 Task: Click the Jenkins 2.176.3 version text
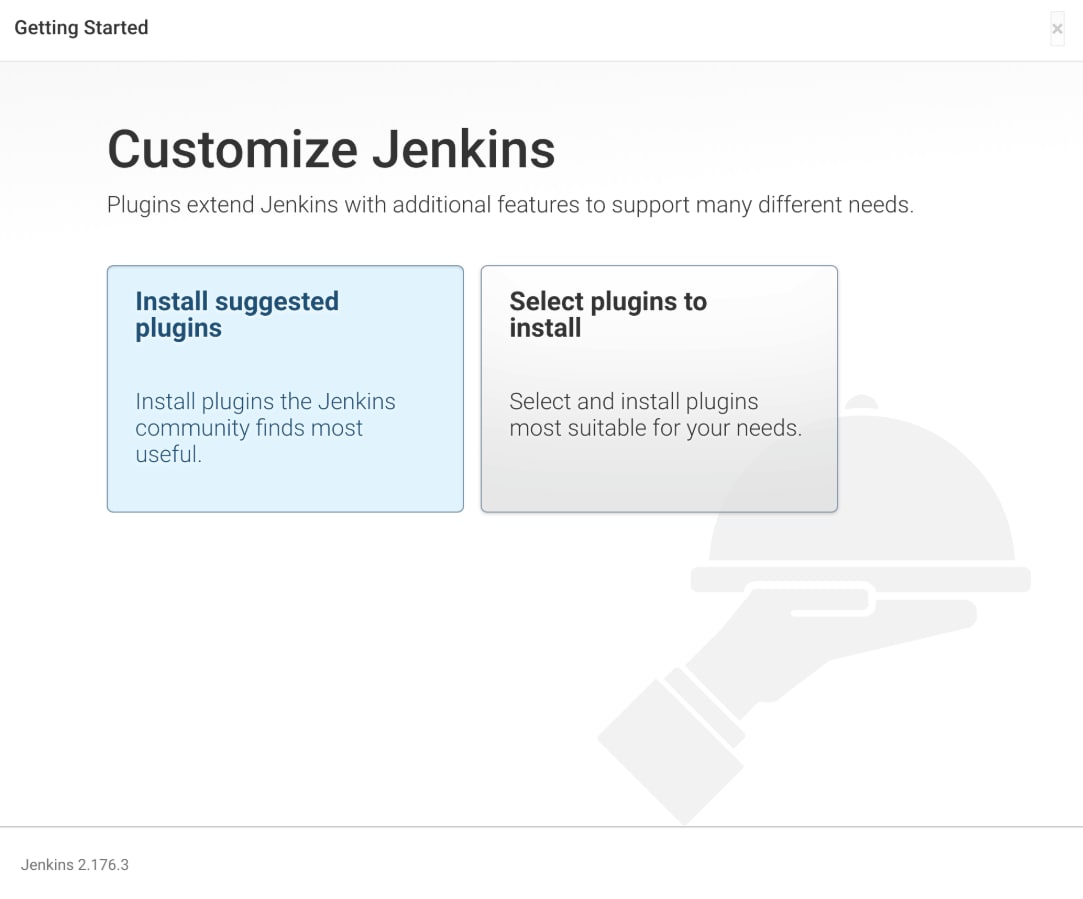[x=75, y=864]
